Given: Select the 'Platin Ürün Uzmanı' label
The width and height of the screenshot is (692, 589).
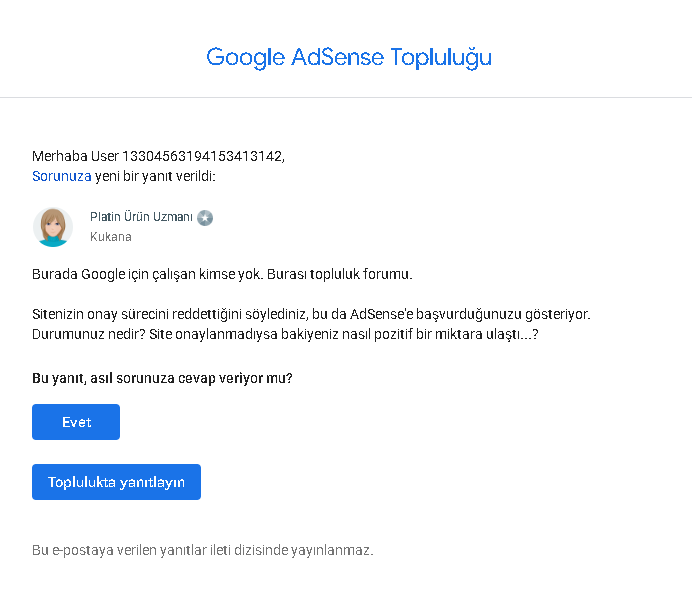Looking at the screenshot, I should point(141,217).
